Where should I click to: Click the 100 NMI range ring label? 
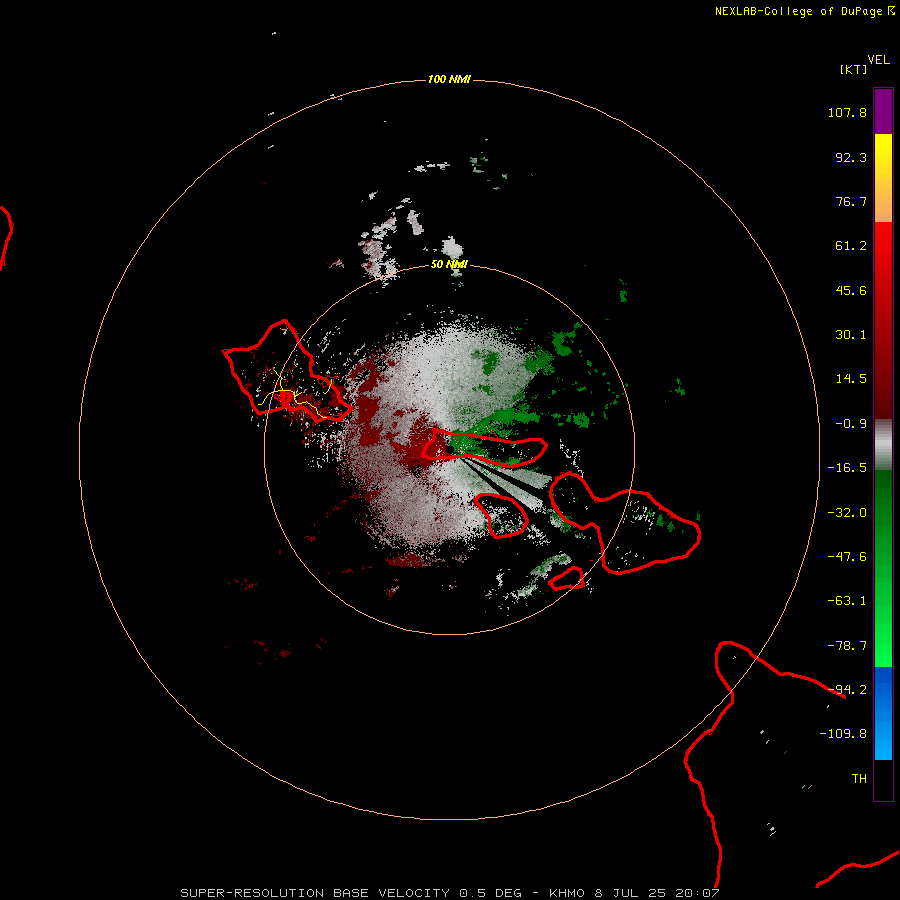tap(449, 79)
